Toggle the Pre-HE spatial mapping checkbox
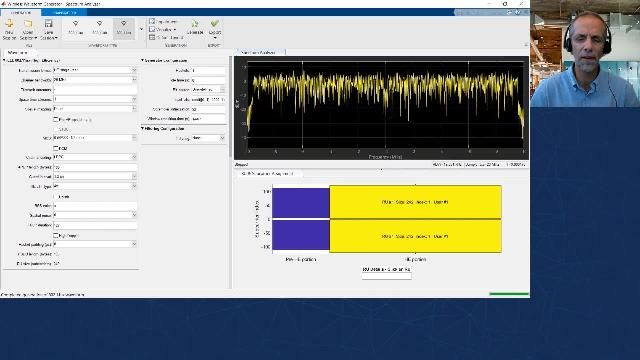 point(56,120)
